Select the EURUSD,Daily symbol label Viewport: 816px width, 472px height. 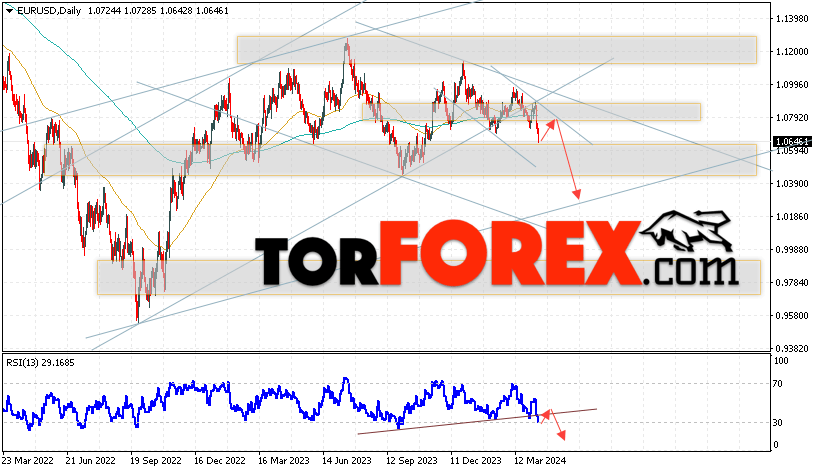49,11
